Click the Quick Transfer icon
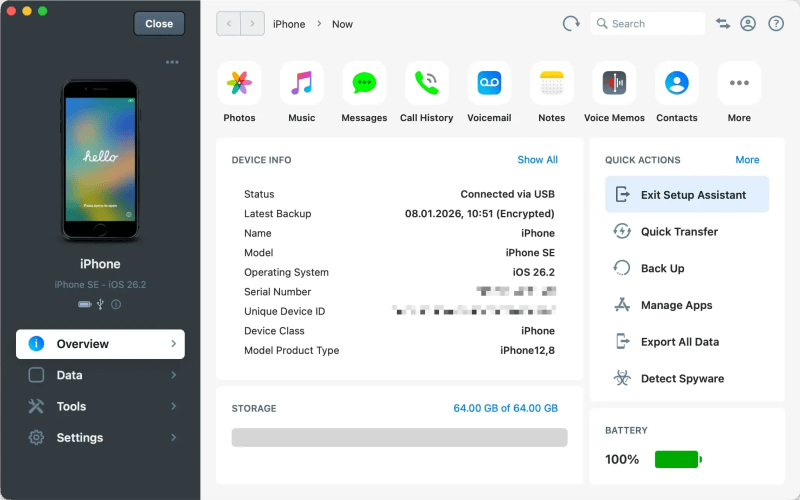The image size is (800, 500). (622, 232)
